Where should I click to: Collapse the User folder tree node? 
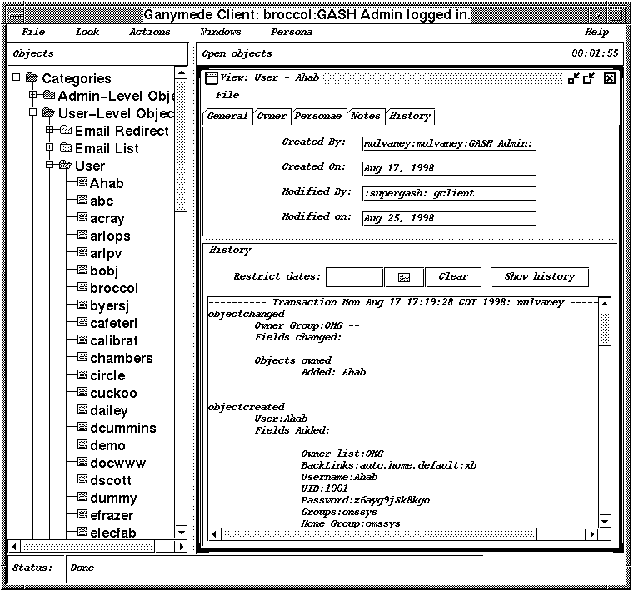(49, 165)
